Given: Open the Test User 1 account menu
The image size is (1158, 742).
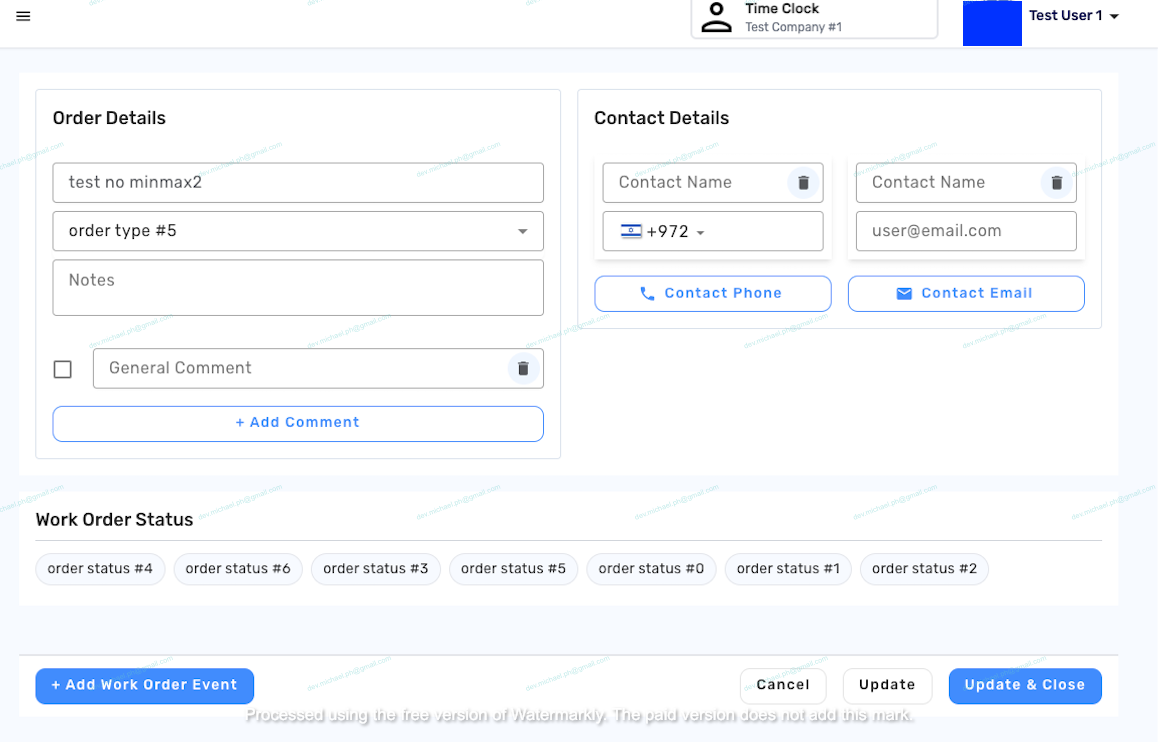Looking at the screenshot, I should [1074, 16].
